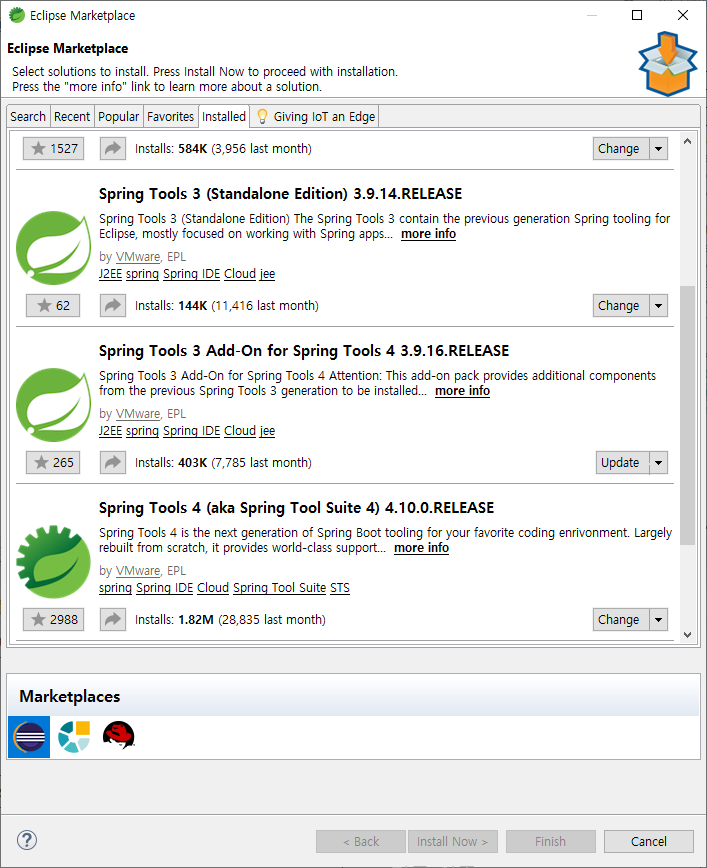The width and height of the screenshot is (707, 868).
Task: Click Spring Tools 3 Standalone Edition leaf logo
Action: (x=54, y=247)
